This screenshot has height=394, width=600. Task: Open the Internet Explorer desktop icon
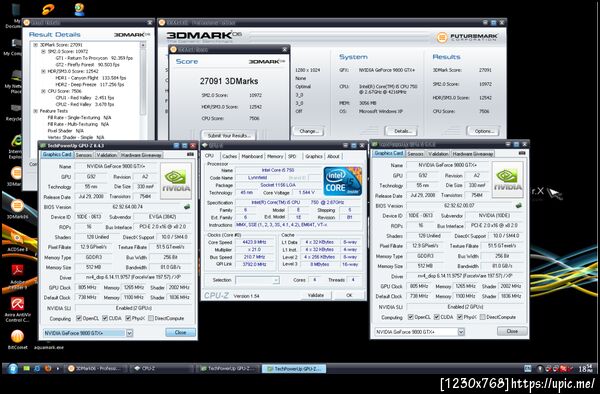15,147
